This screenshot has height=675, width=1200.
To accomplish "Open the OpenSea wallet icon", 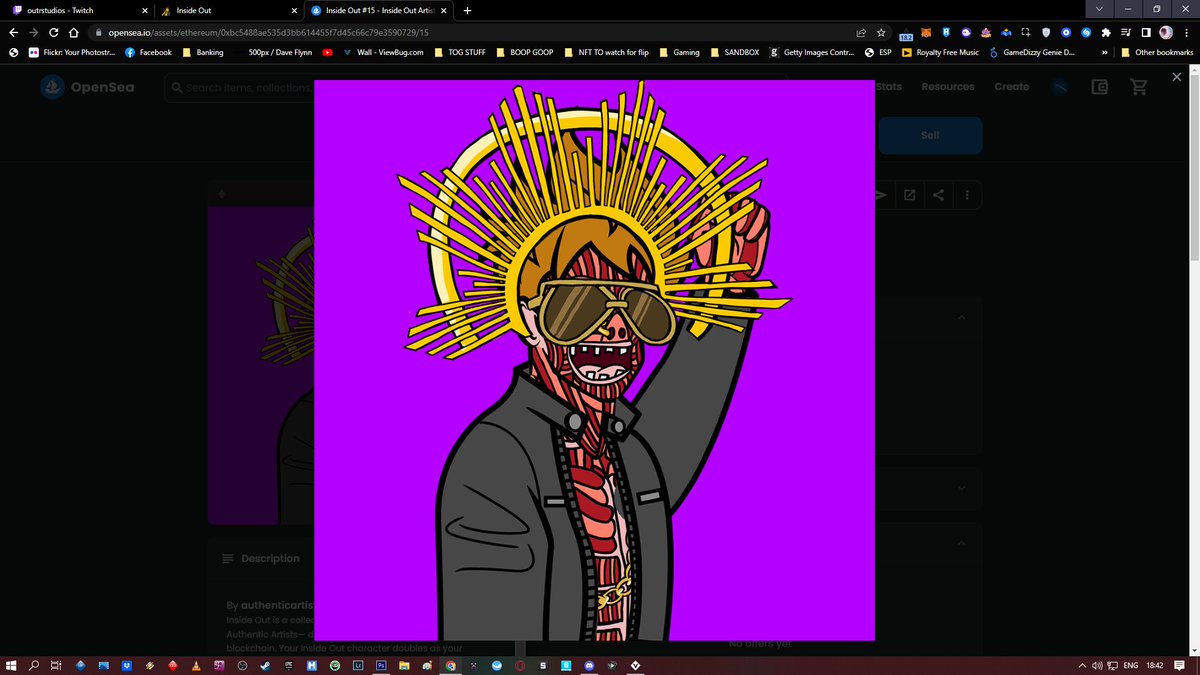I will click(1099, 87).
